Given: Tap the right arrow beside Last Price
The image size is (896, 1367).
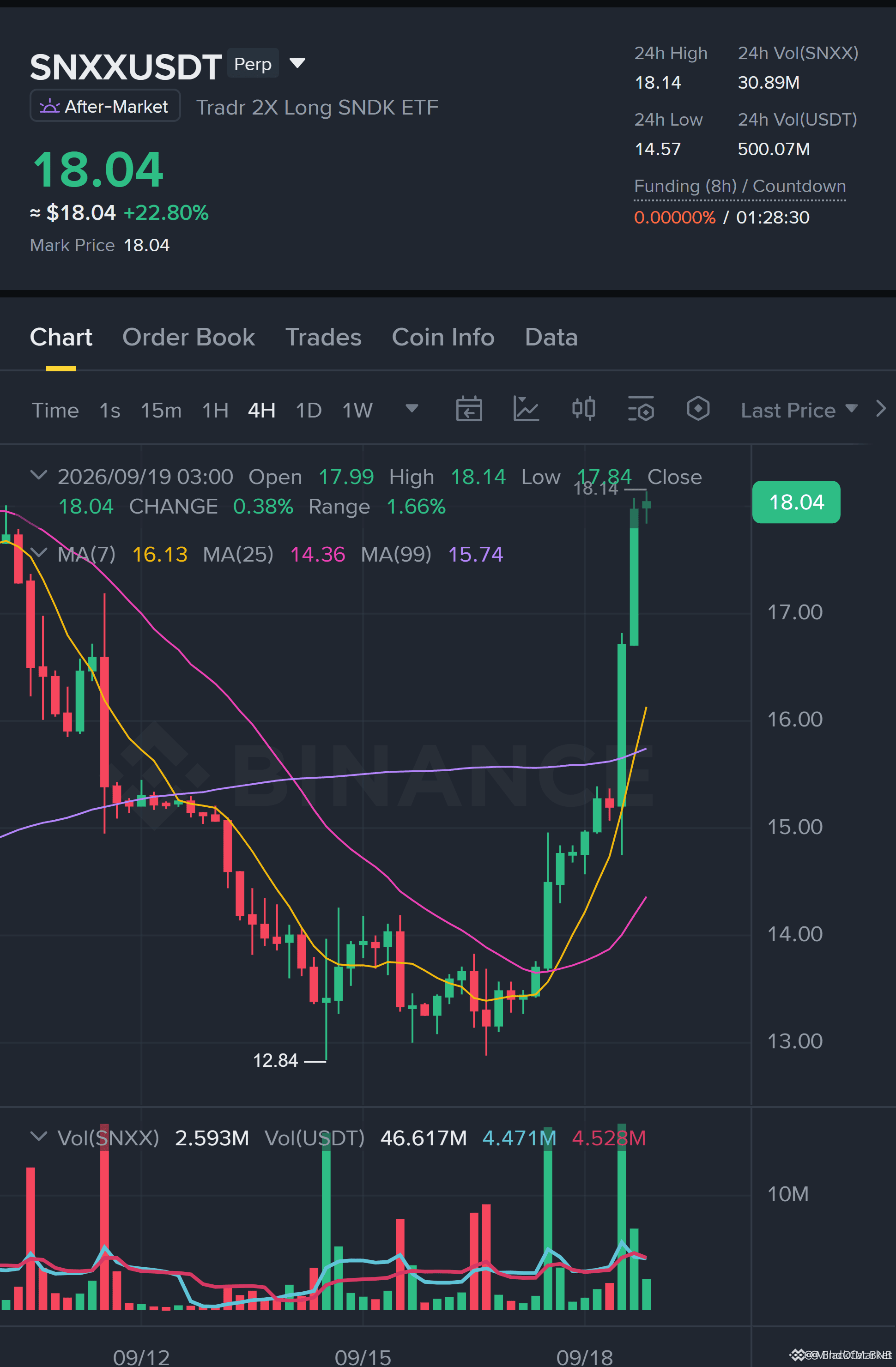Looking at the screenshot, I should (x=880, y=409).
